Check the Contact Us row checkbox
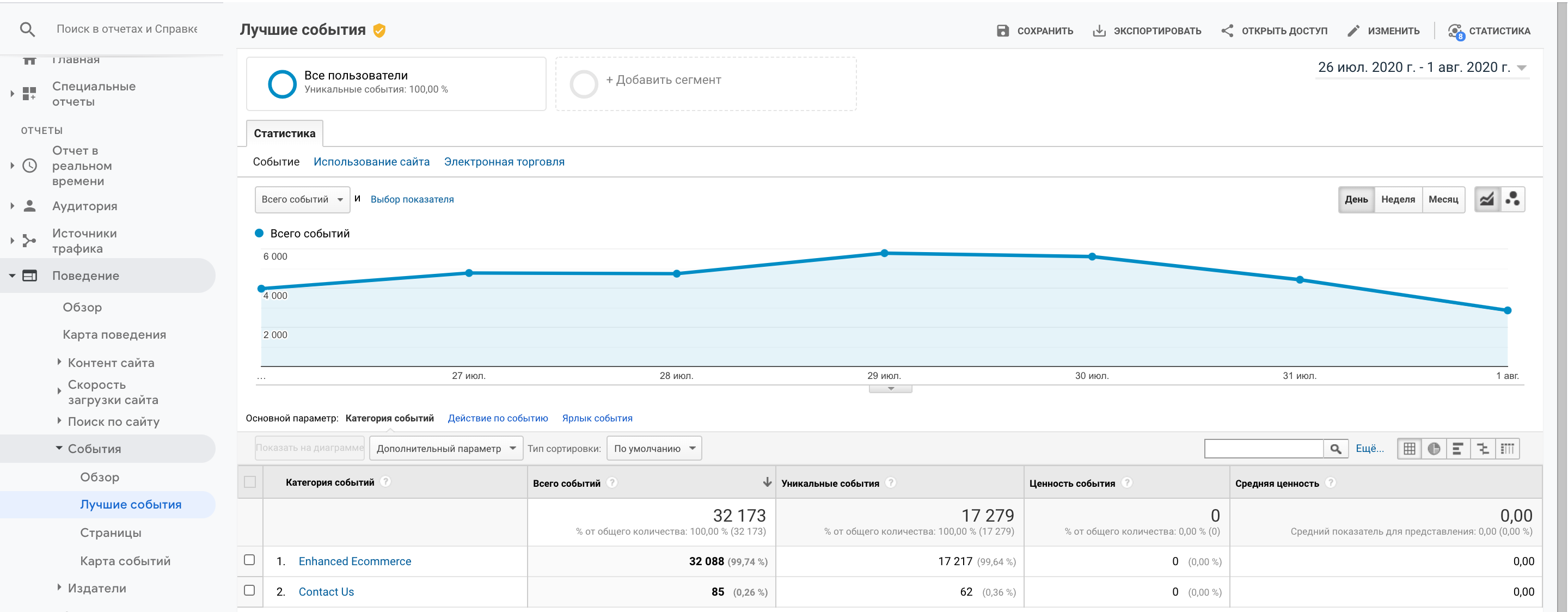1568x612 pixels. coord(249,590)
